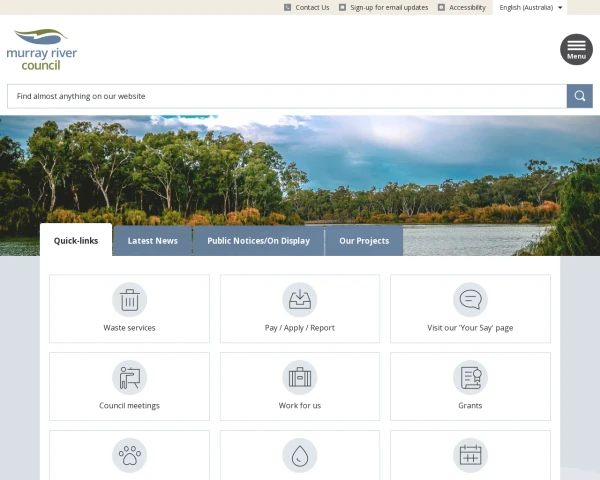Open the hamburger Menu button

tap(576, 49)
